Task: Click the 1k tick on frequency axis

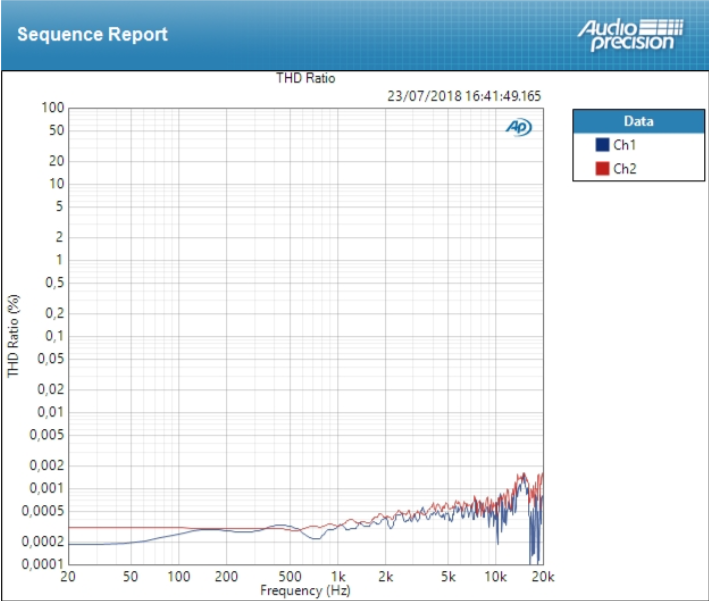Action: 339,578
